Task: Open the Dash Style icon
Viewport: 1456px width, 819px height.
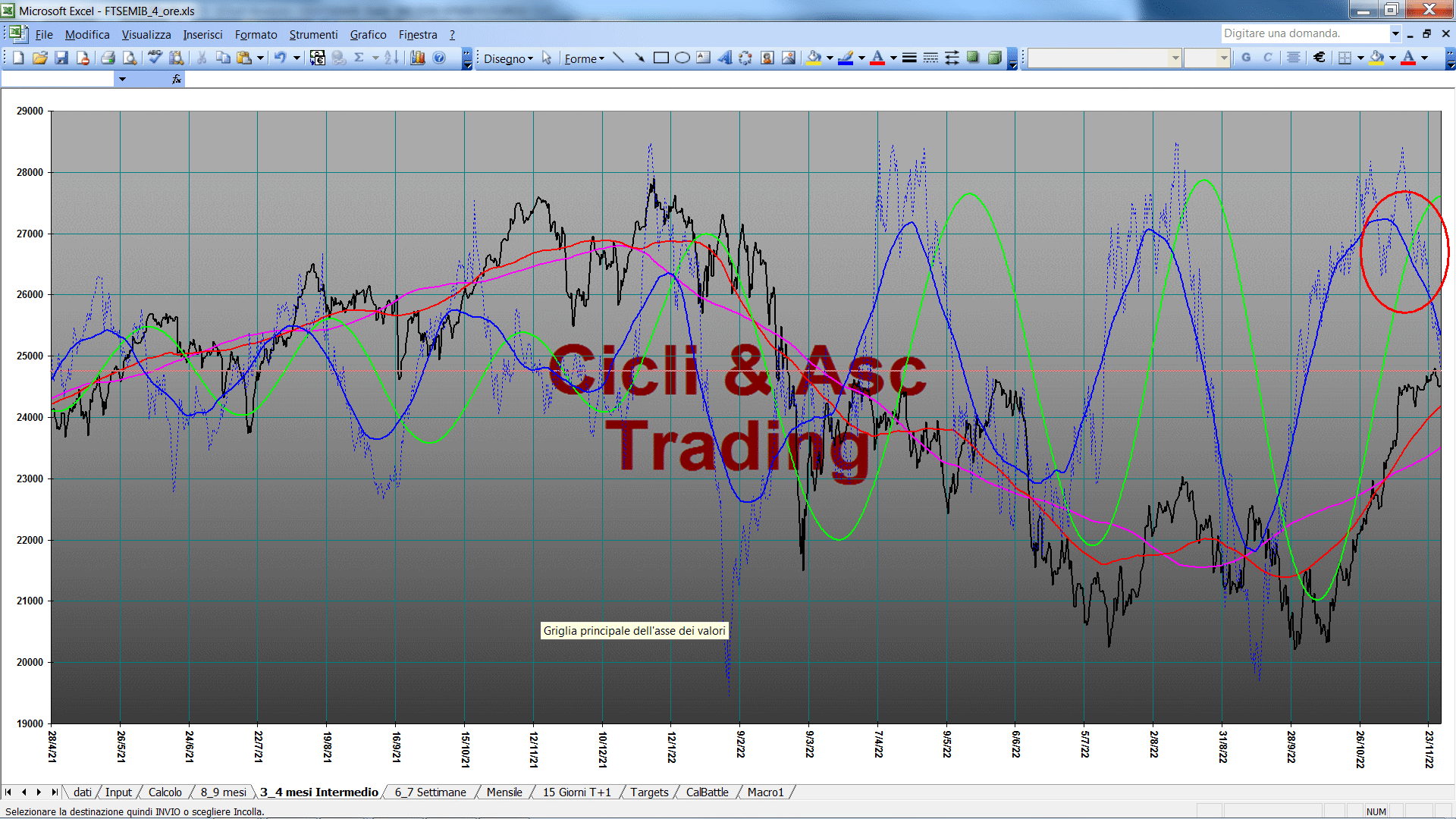Action: pyautogui.click(x=930, y=58)
